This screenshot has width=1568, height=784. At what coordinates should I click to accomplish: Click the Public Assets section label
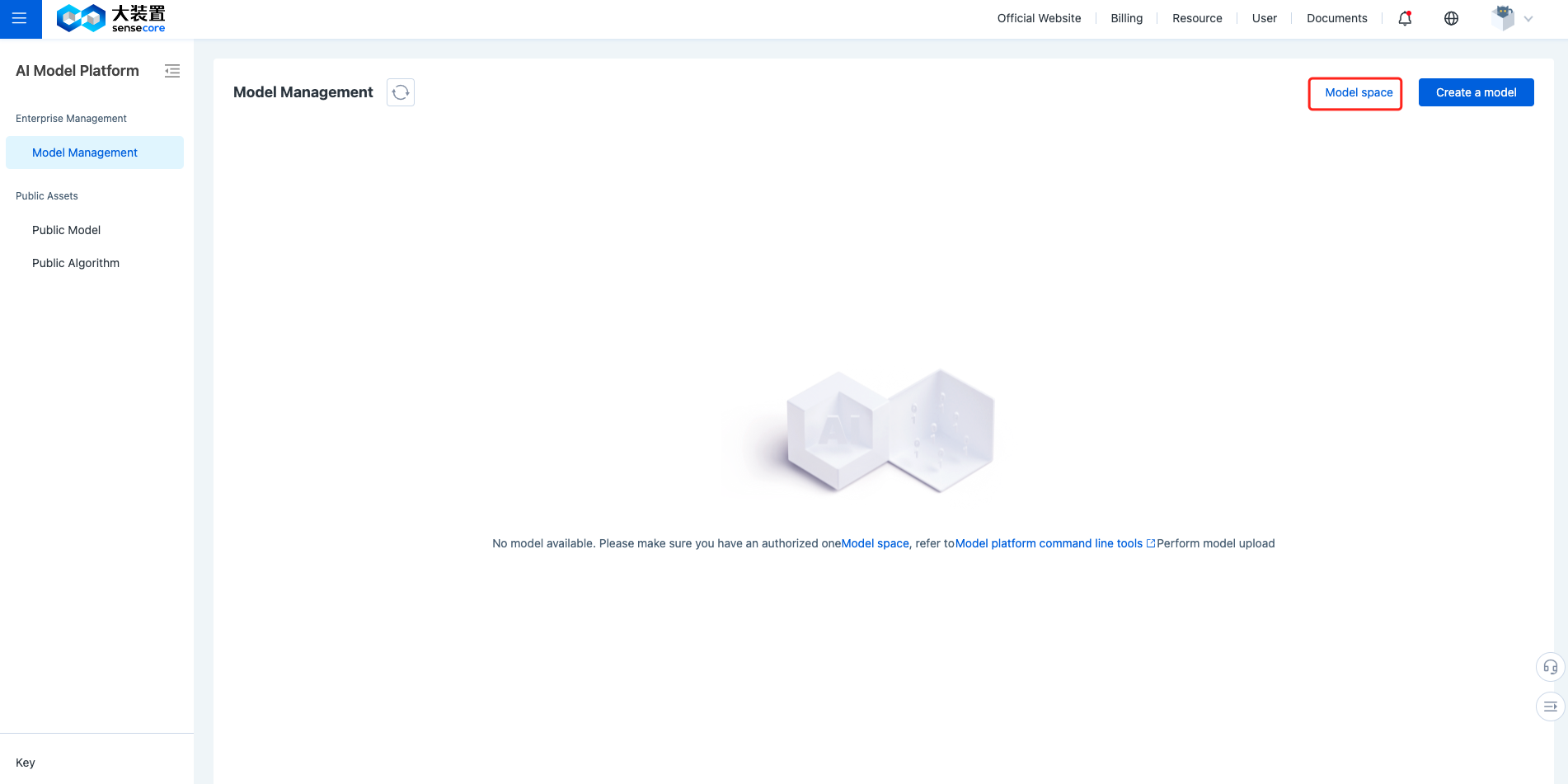tap(47, 196)
